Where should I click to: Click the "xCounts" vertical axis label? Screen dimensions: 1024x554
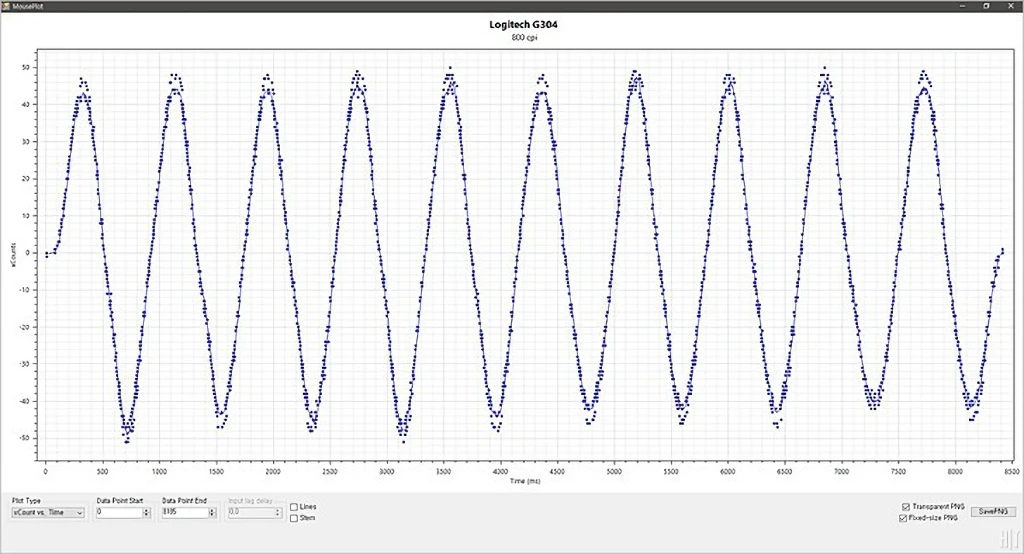[12, 253]
